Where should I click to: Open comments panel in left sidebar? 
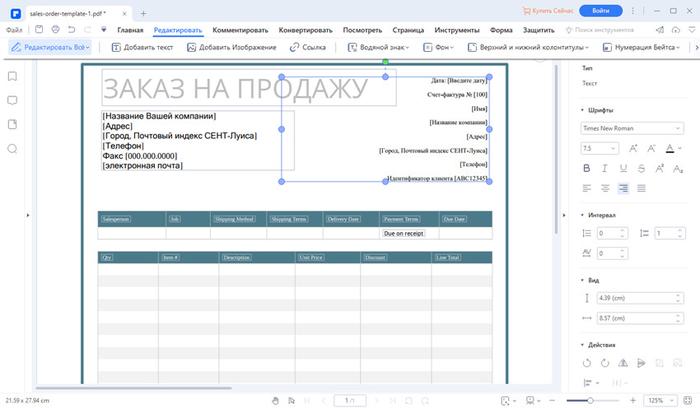pyautogui.click(x=12, y=100)
